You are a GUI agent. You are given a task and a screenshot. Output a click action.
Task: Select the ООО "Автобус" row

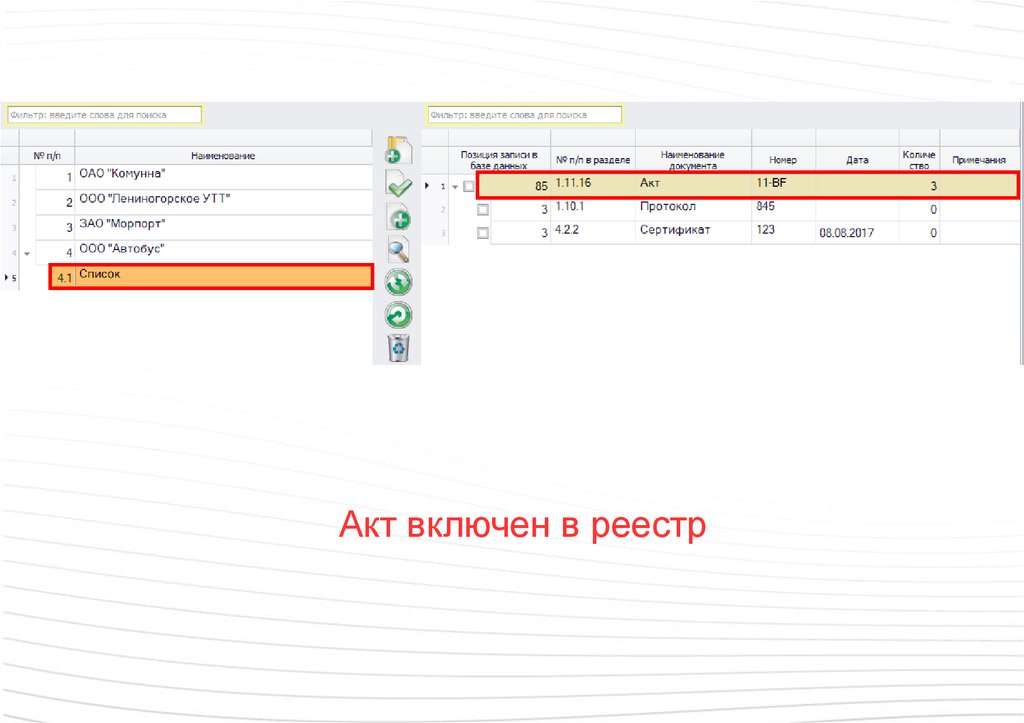204,251
